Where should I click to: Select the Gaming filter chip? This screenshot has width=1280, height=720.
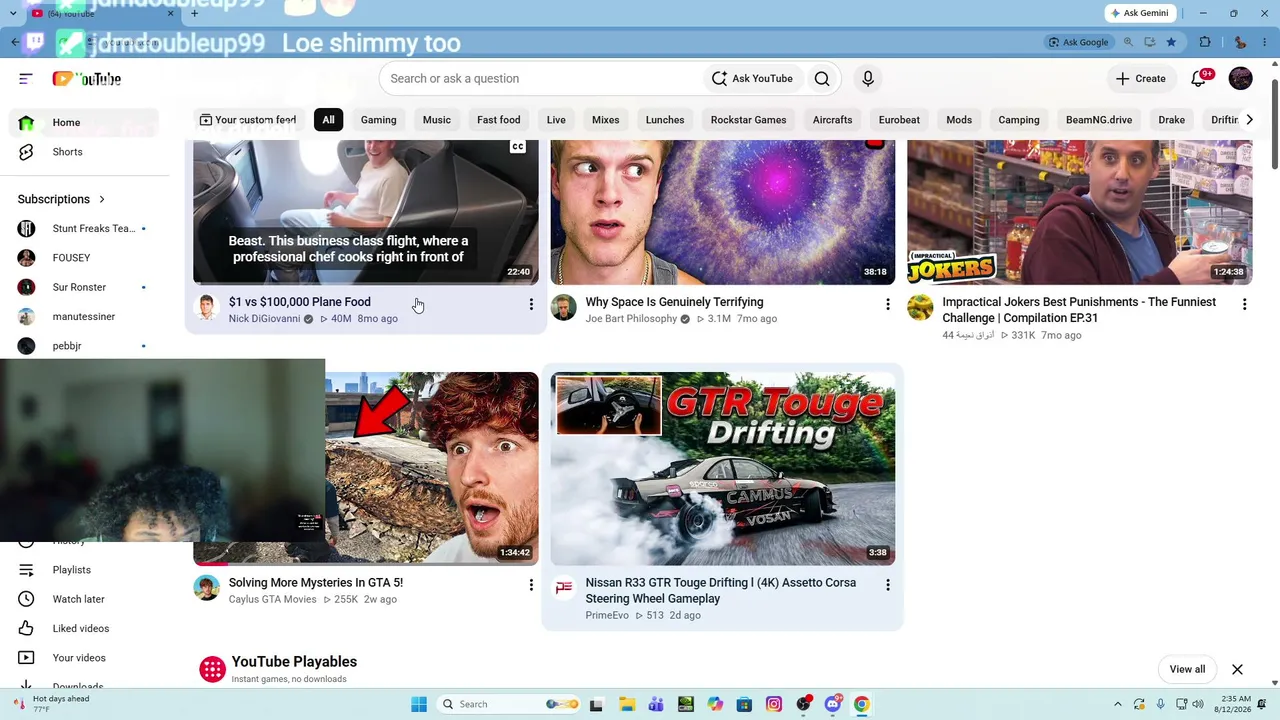coord(378,120)
